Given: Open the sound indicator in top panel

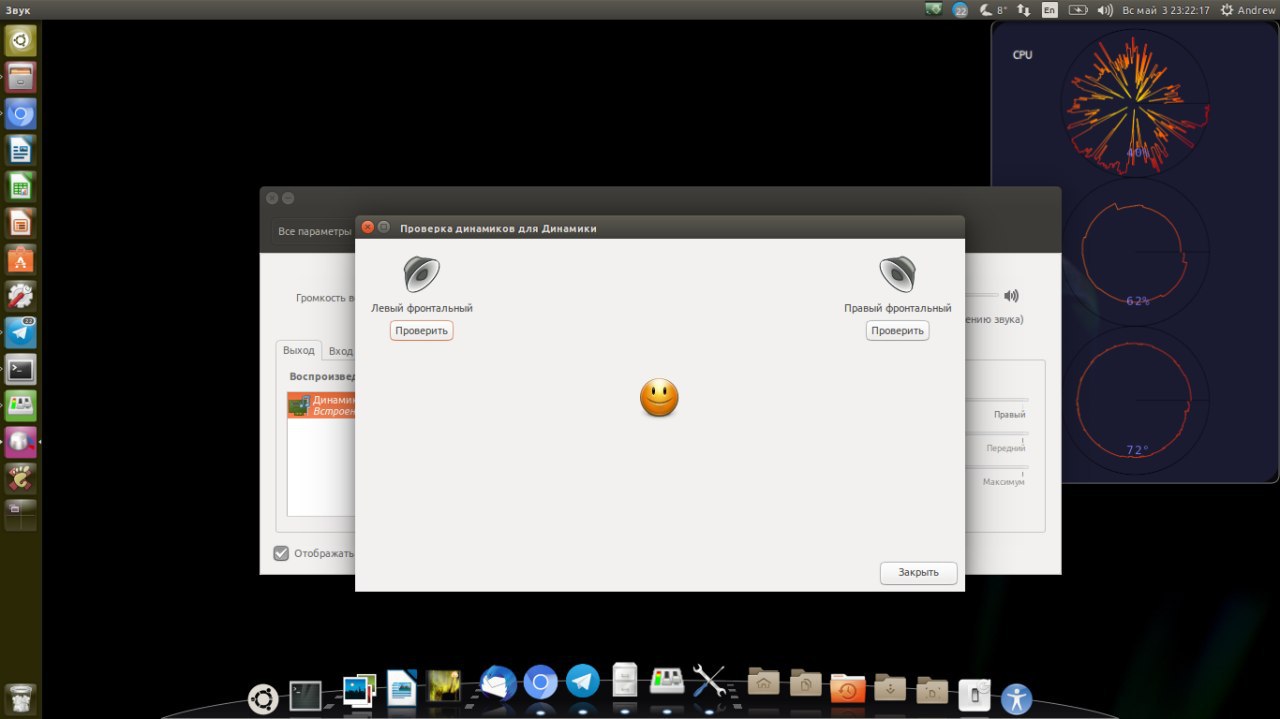Looking at the screenshot, I should click(1105, 10).
